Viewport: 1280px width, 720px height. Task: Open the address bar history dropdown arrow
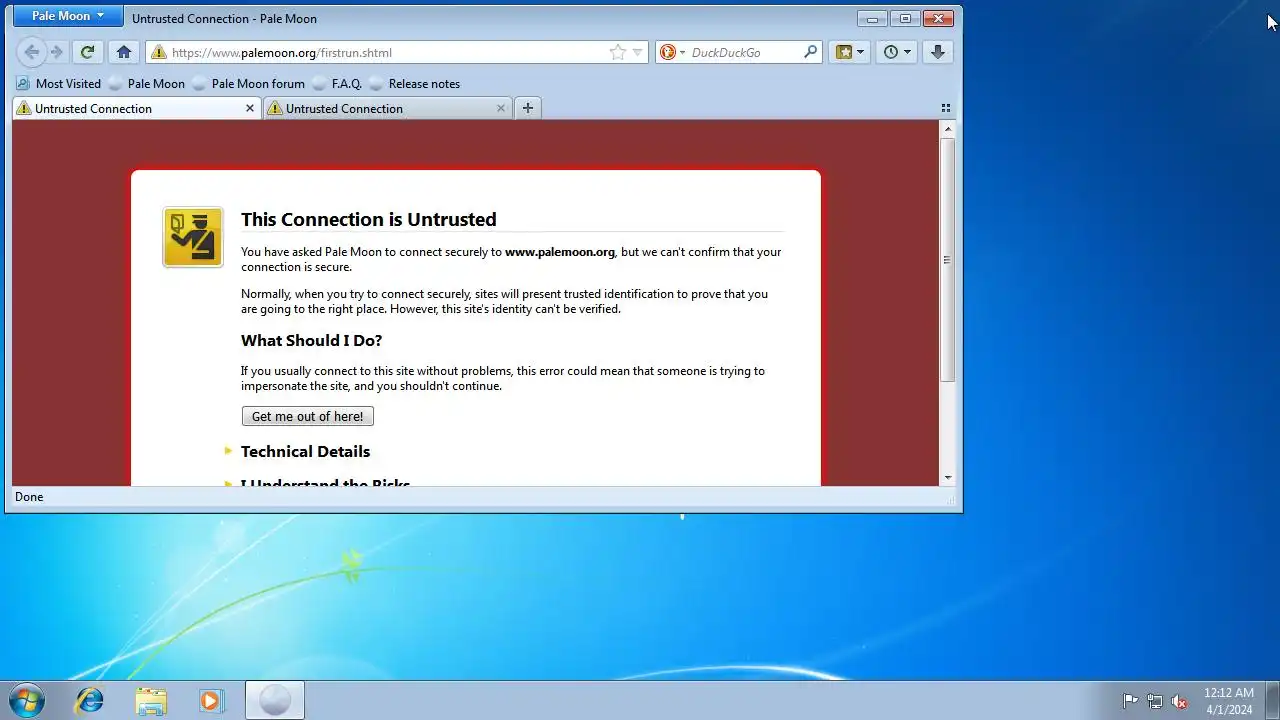(x=637, y=52)
